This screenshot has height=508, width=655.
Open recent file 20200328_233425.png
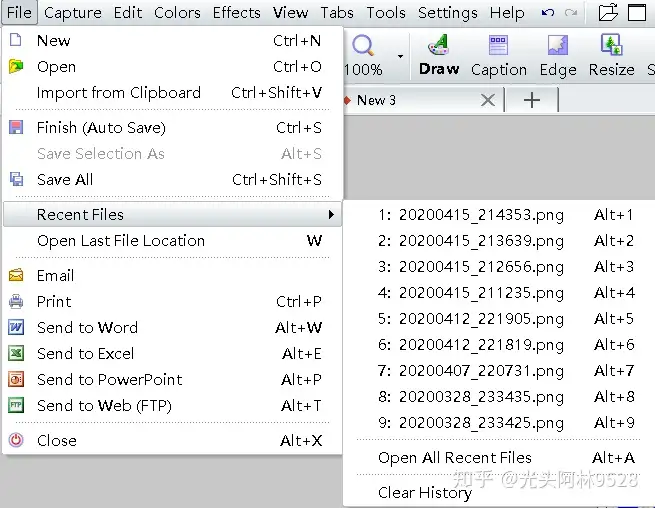point(499,422)
